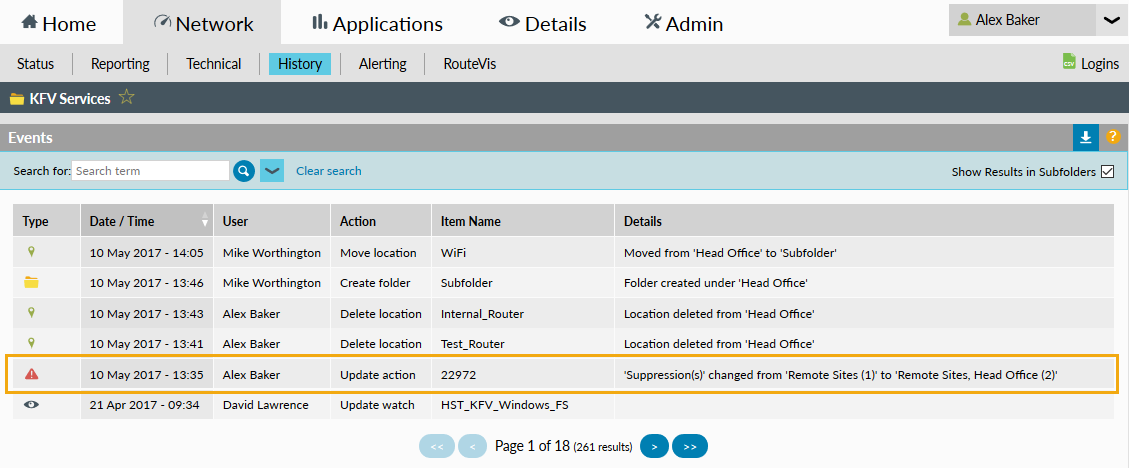Run search with the magnifier icon
This screenshot has width=1129, height=468.
(x=244, y=171)
